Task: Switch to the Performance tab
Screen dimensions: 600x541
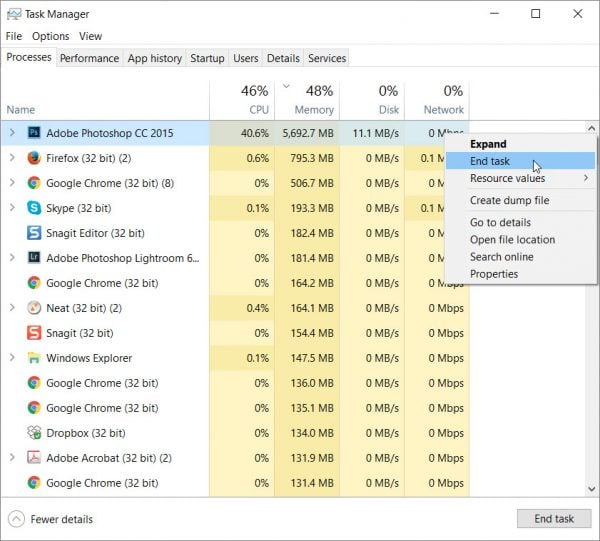Action: (90, 58)
